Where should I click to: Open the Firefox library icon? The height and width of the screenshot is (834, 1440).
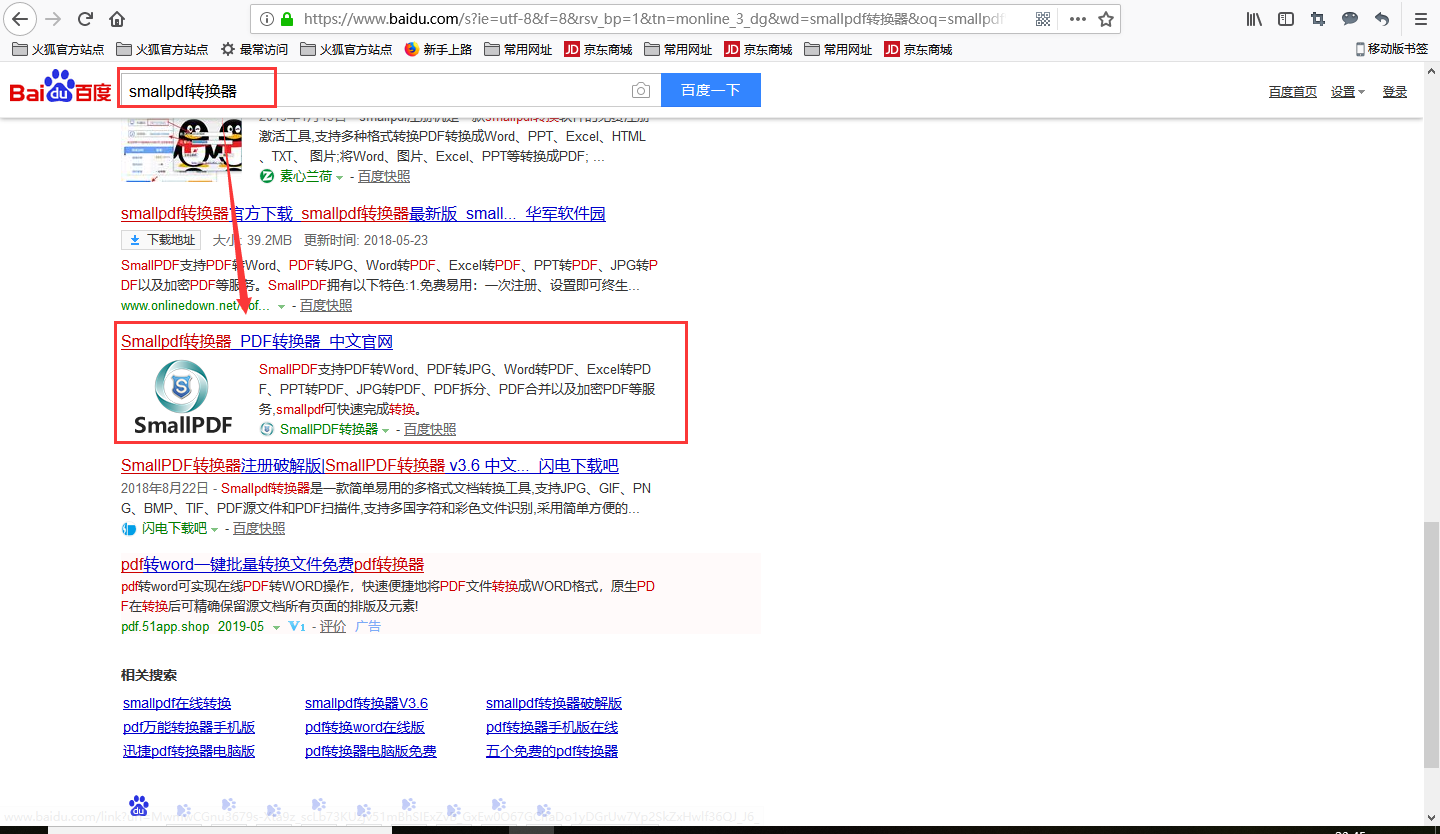click(1254, 19)
